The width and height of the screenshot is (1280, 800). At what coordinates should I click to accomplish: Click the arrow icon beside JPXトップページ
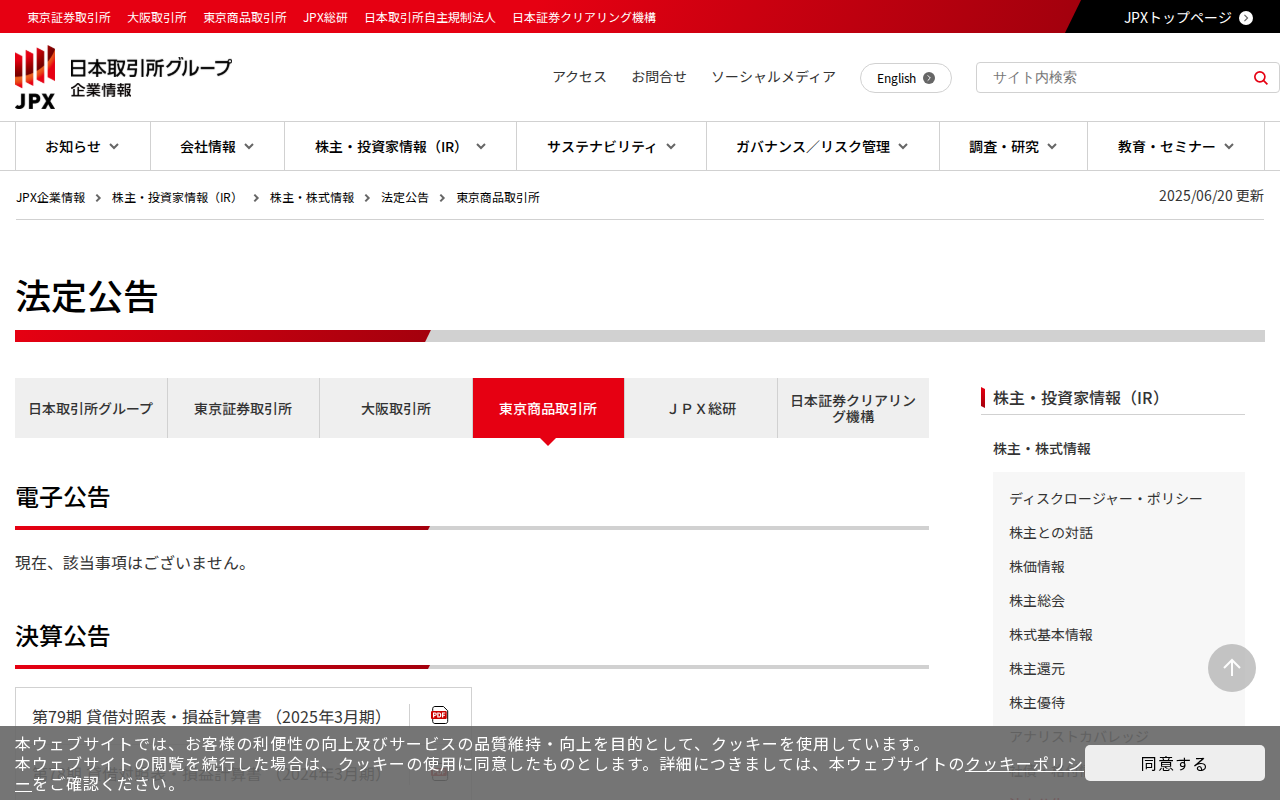pos(1245,17)
